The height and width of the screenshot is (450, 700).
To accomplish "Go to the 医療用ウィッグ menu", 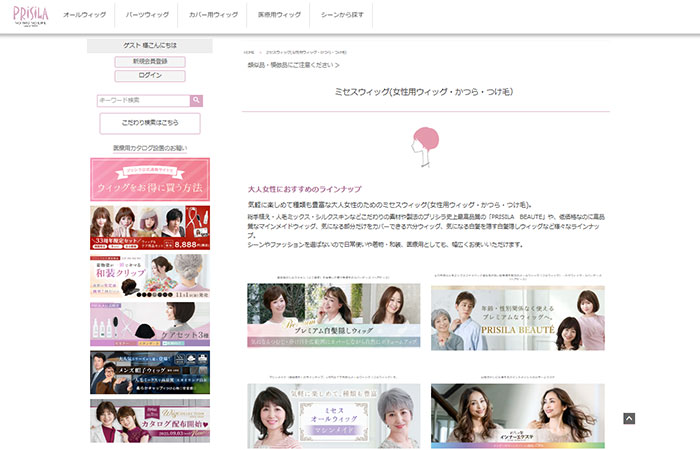I will point(280,16).
